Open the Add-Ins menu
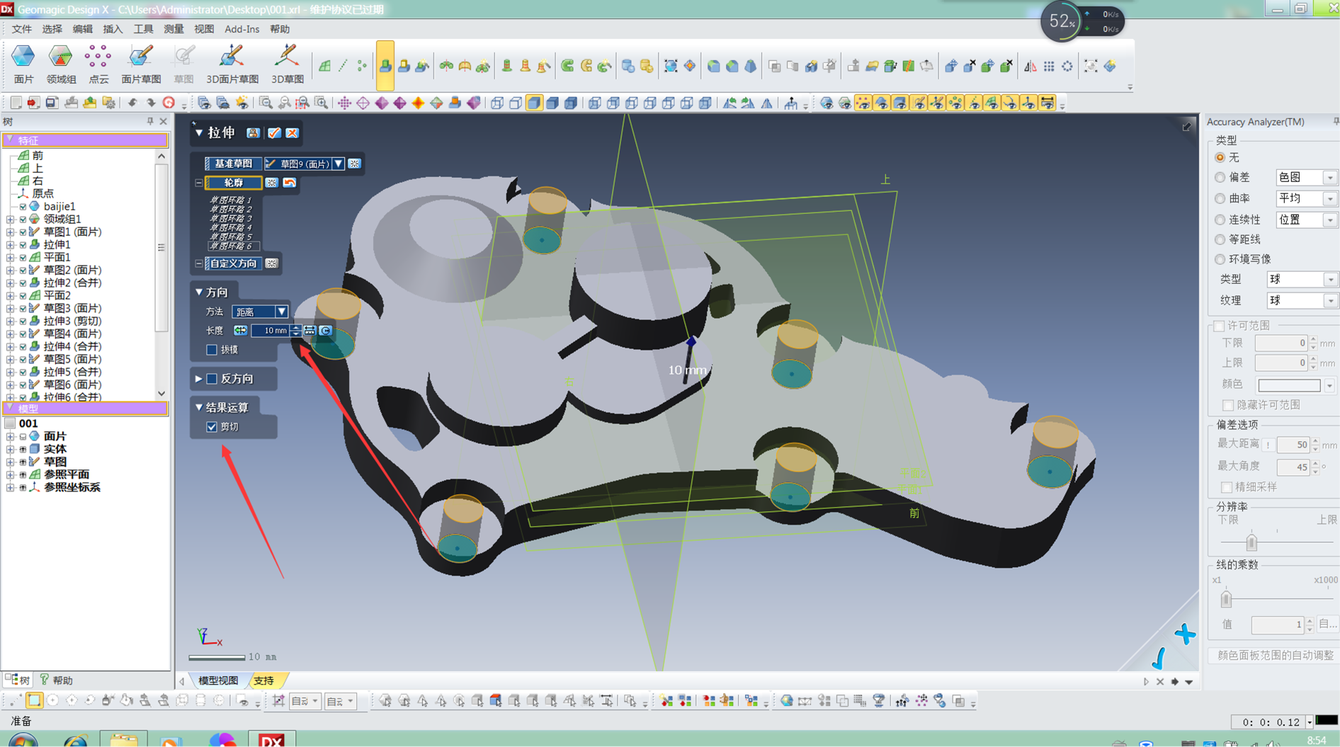This screenshot has width=1340, height=747. click(x=242, y=29)
